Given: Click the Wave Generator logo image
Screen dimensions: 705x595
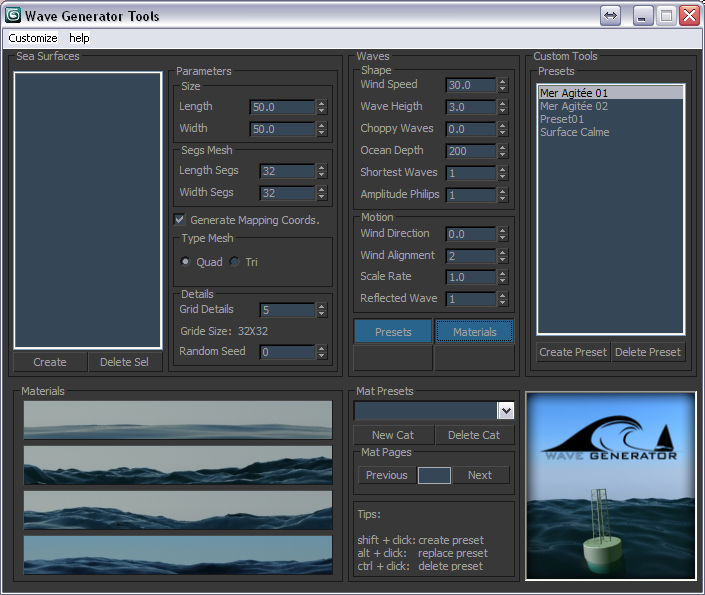Looking at the screenshot, I should 611,486.
